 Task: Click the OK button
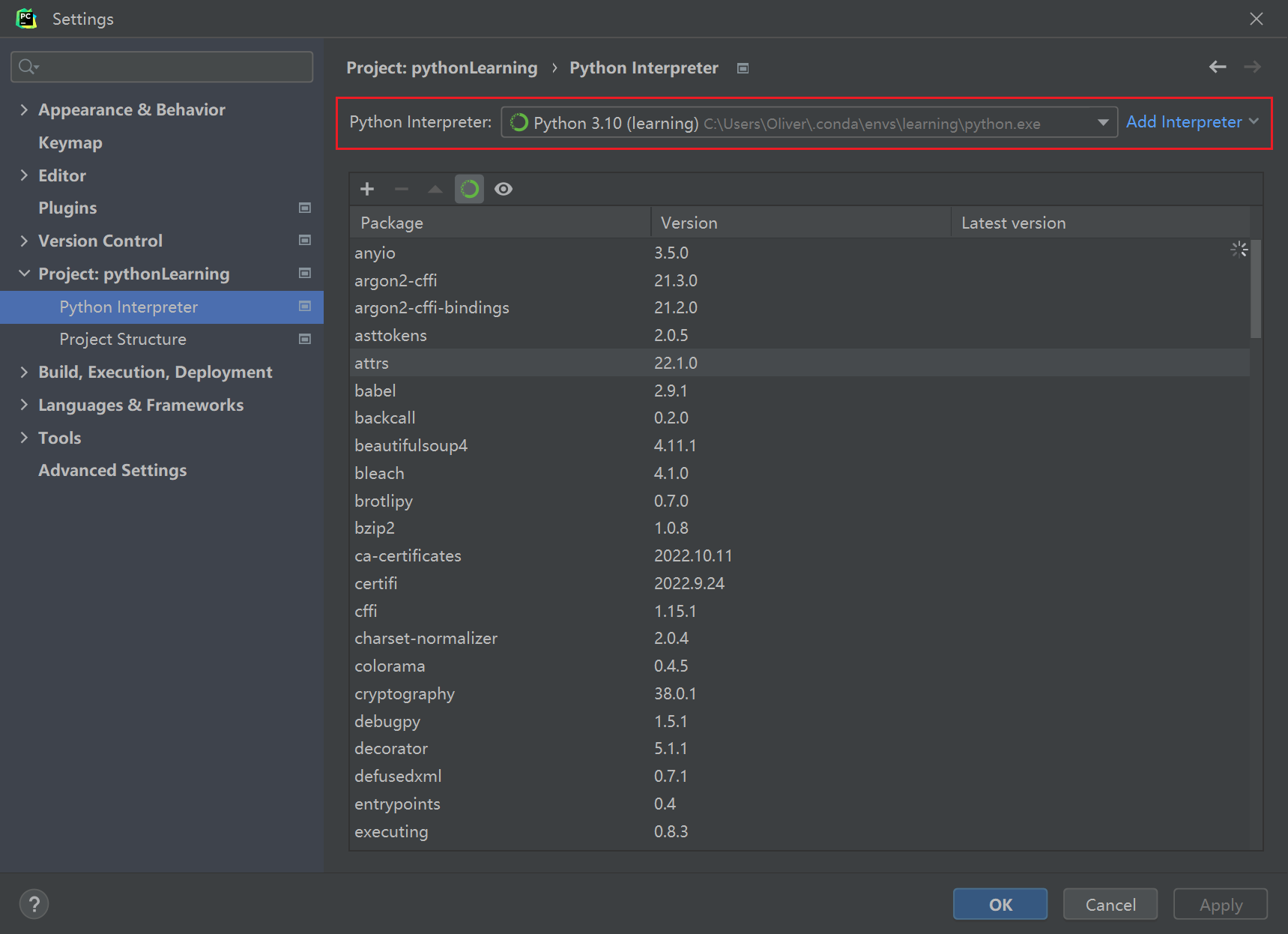(1000, 904)
